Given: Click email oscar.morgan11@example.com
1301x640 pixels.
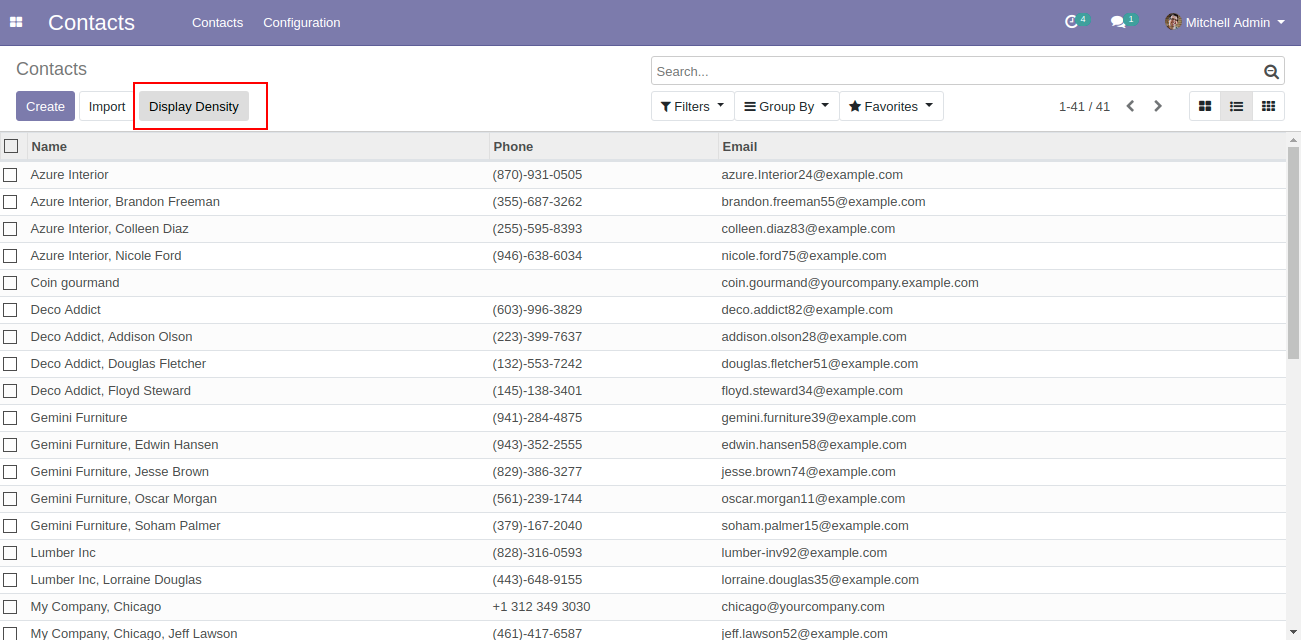Looking at the screenshot, I should 813,499.
